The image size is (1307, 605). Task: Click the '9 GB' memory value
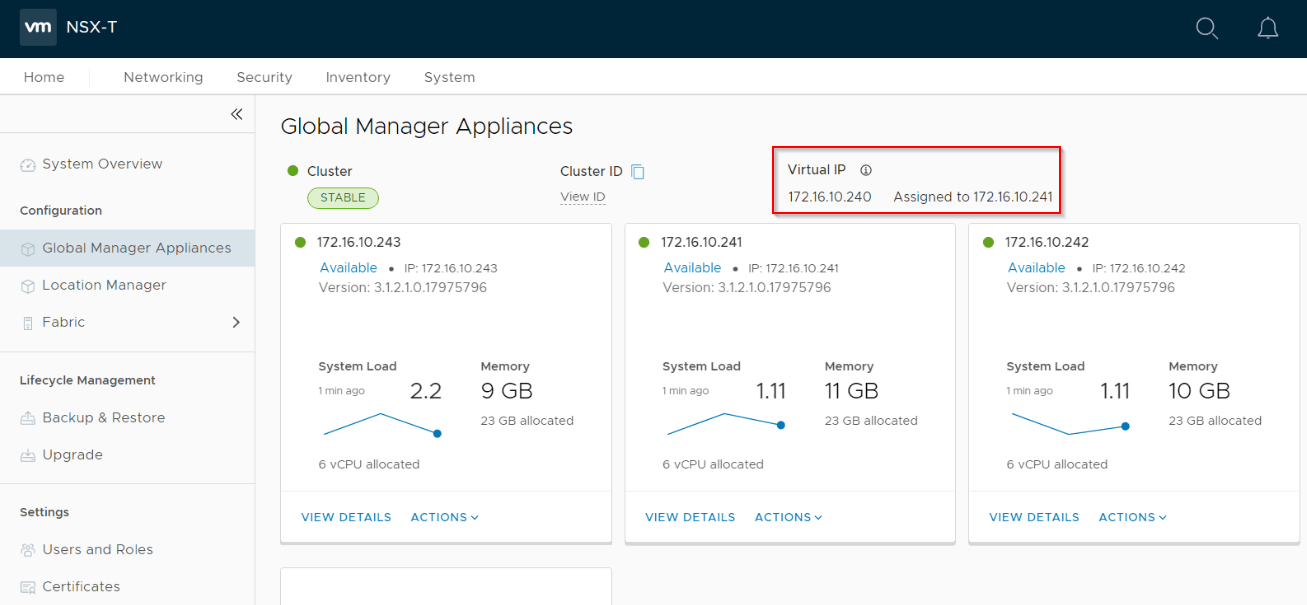click(x=506, y=391)
